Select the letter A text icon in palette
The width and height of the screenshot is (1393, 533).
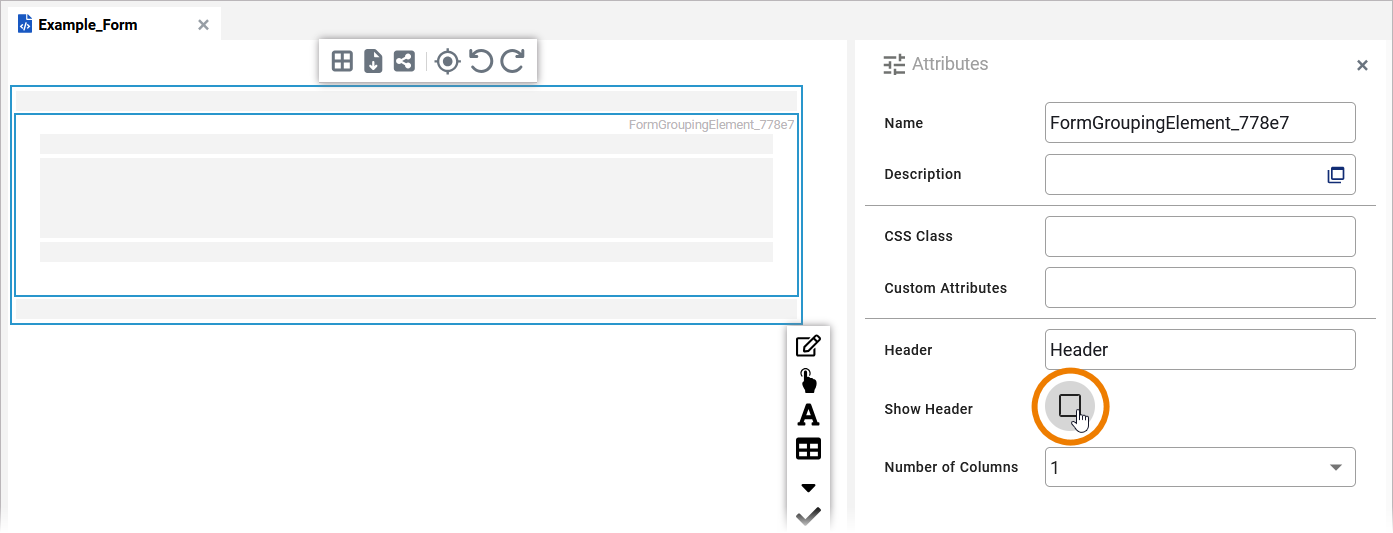coord(808,414)
